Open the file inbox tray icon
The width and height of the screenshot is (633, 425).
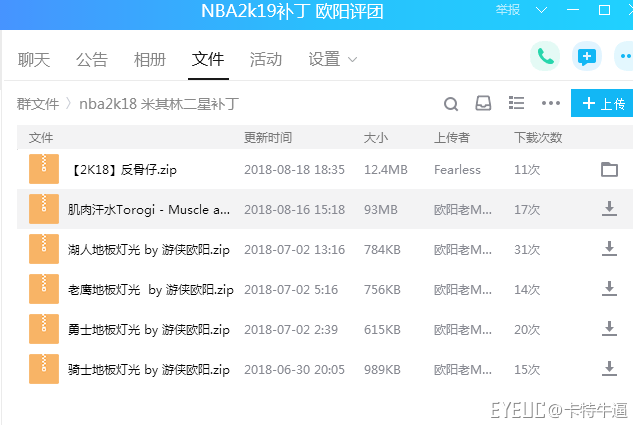click(x=483, y=103)
